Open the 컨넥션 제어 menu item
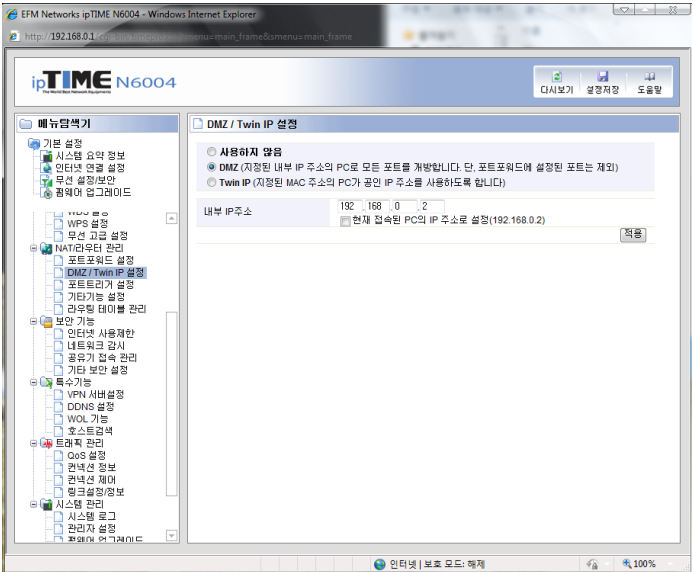Viewport: 693px width, 572px height. click(x=91, y=480)
